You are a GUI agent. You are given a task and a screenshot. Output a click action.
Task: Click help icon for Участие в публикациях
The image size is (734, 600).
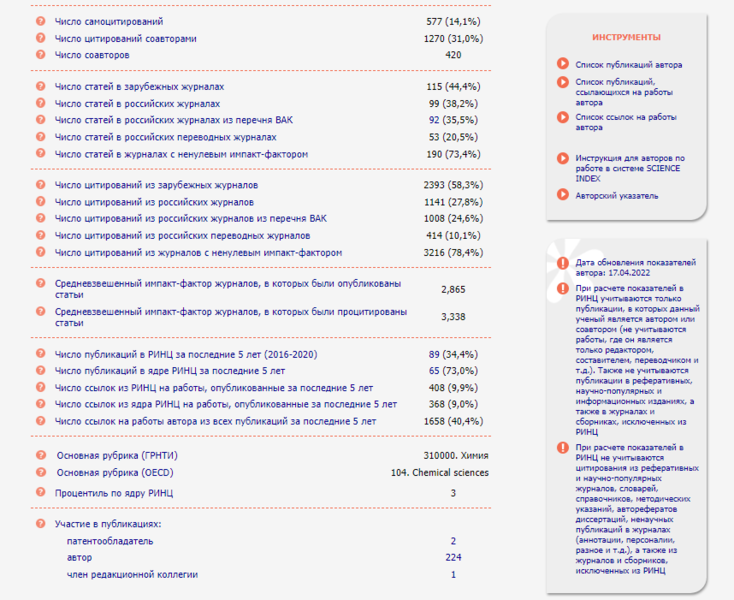coord(40,523)
